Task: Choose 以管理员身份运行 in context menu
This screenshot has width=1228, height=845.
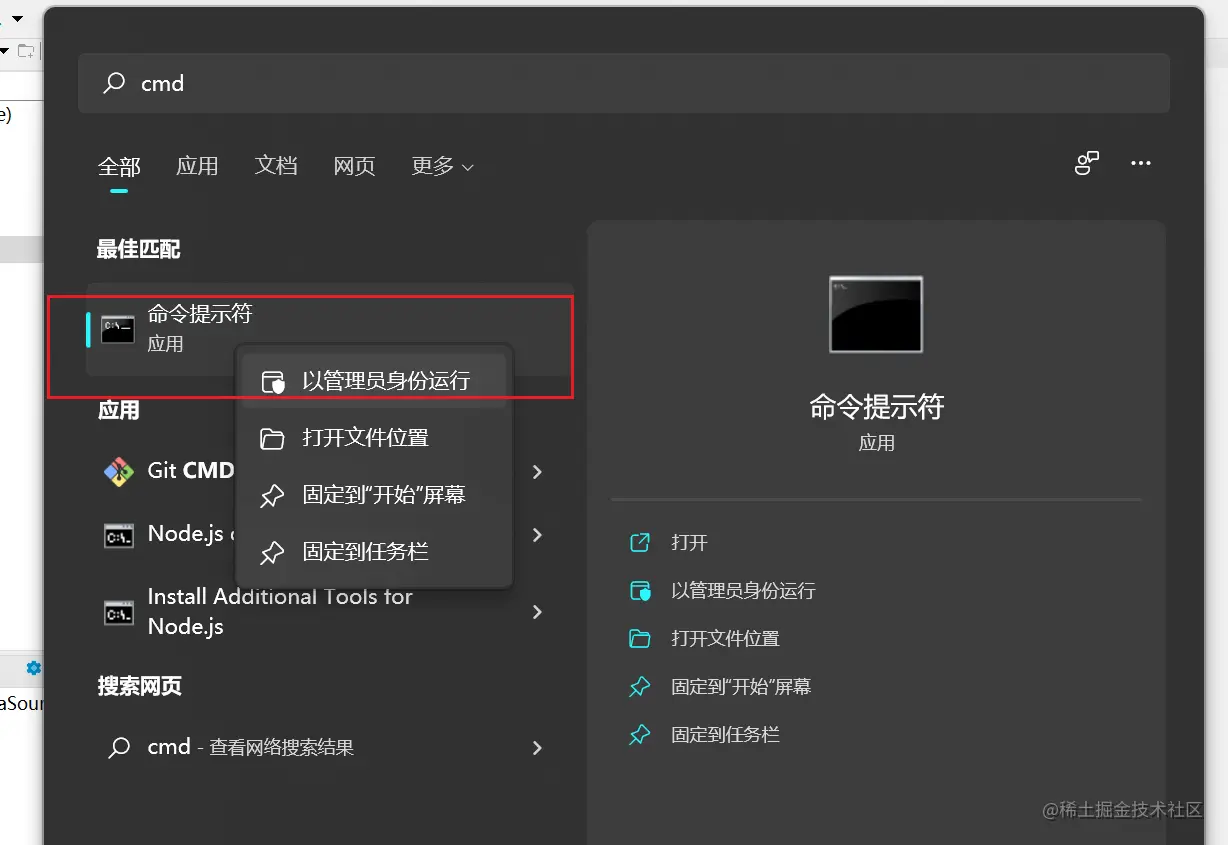Action: point(374,381)
